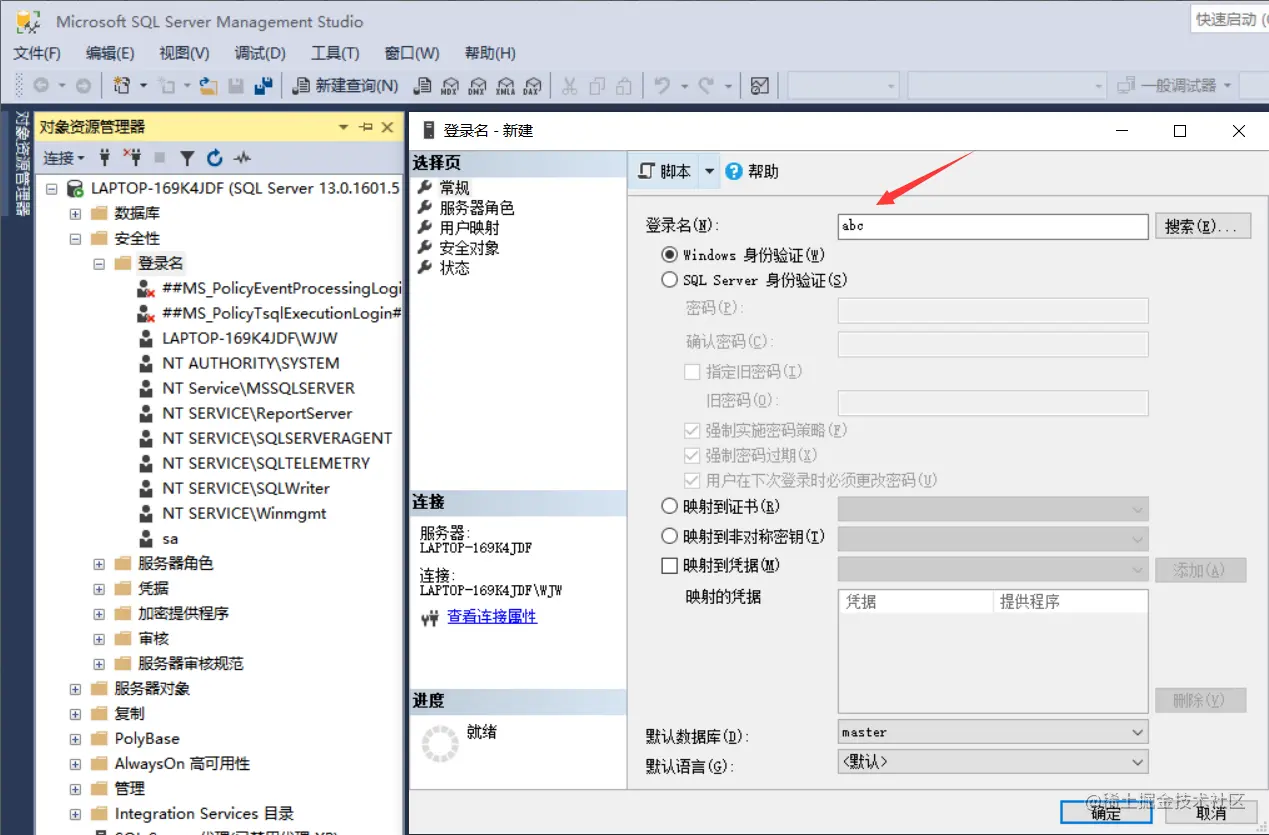Image resolution: width=1269 pixels, height=835 pixels.
Task: Select the 用户映射 page
Action: tap(469, 228)
